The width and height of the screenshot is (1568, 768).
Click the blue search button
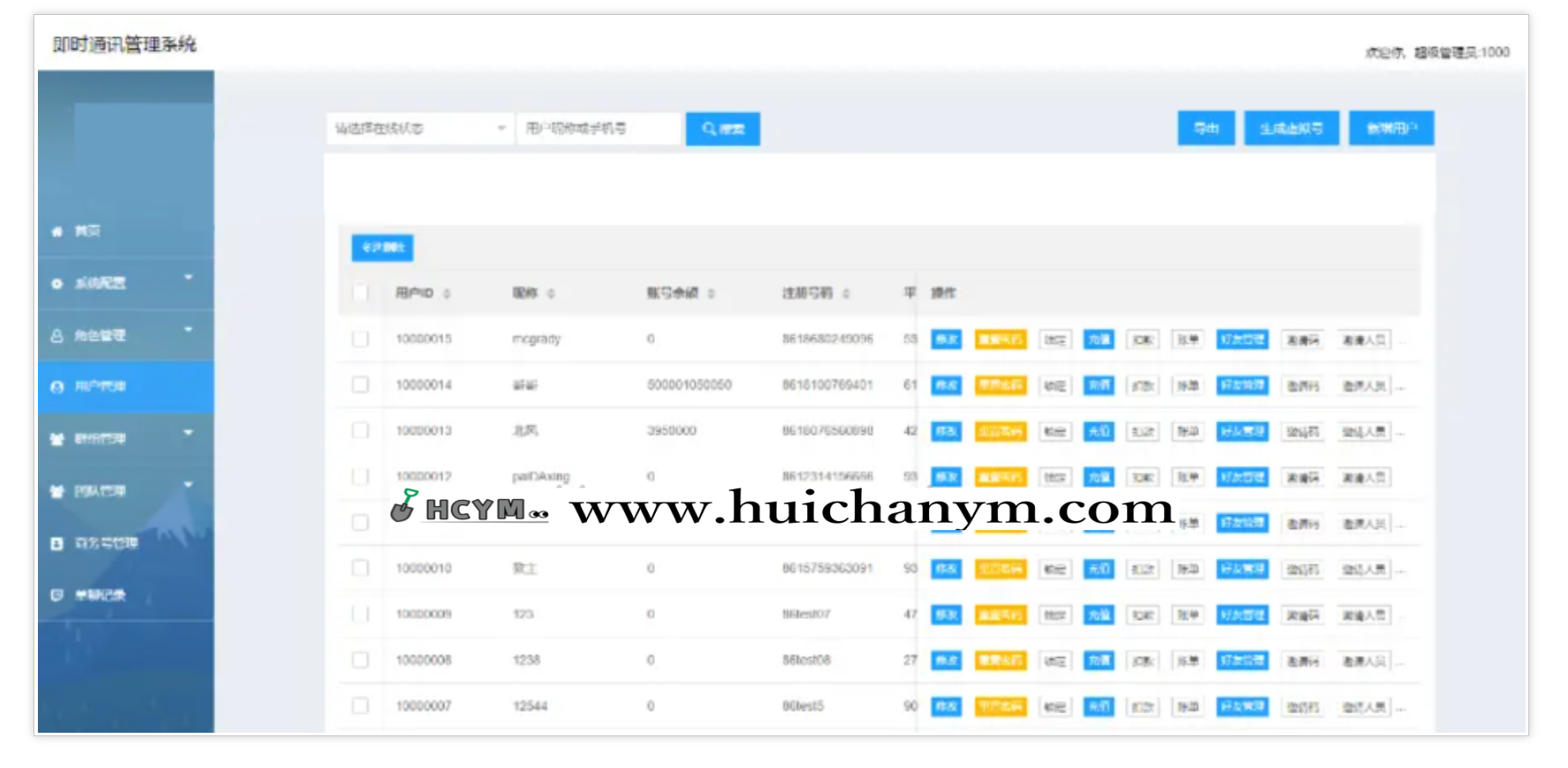pyautogui.click(x=723, y=129)
